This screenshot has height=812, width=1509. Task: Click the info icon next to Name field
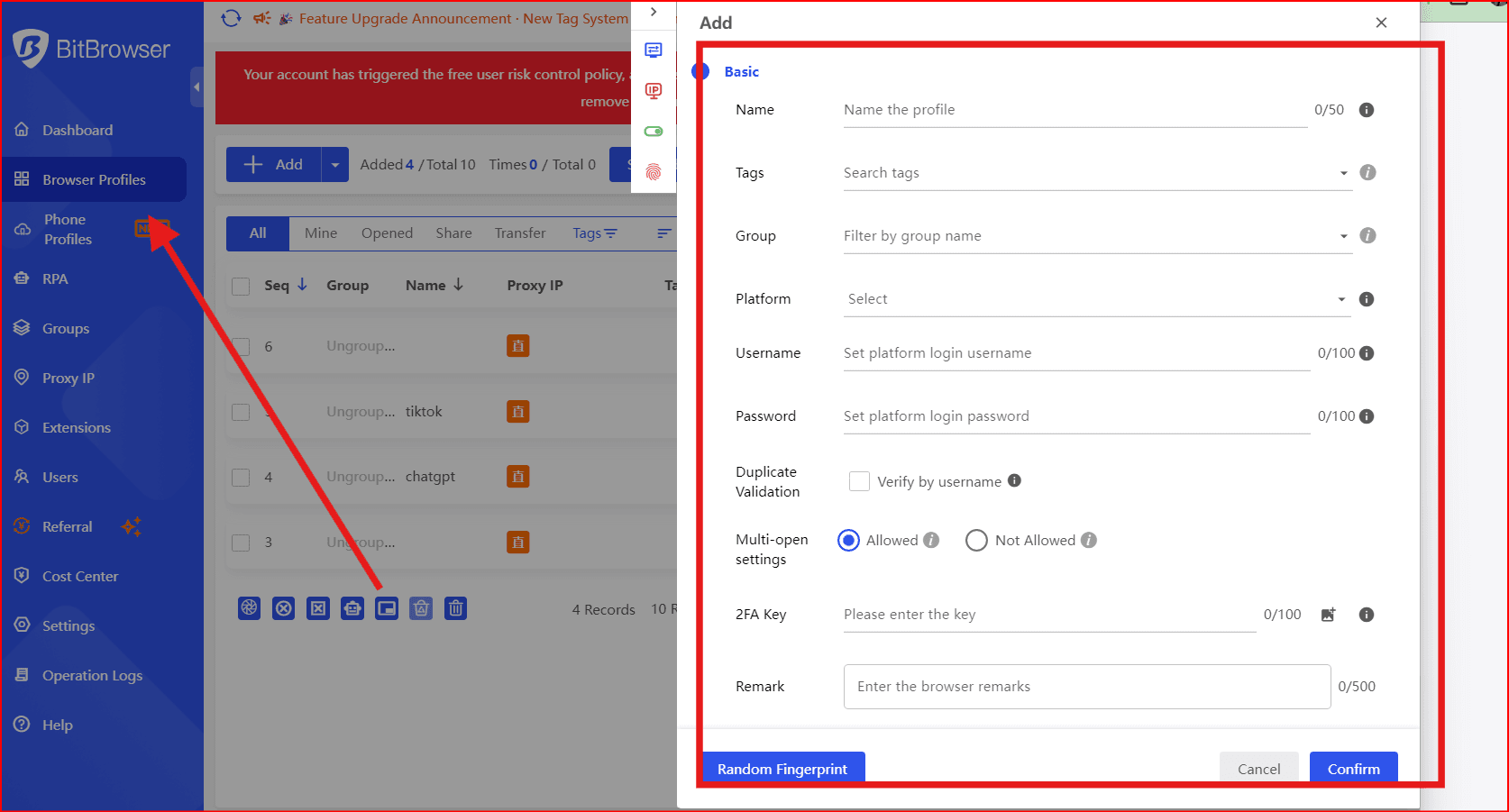pyautogui.click(x=1367, y=110)
